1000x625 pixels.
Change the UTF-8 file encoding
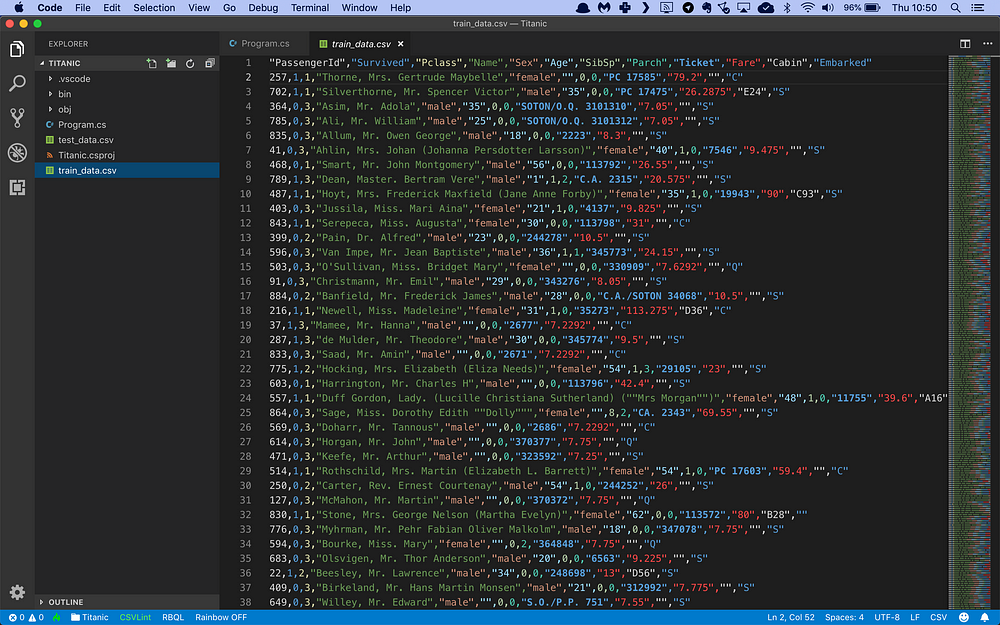(x=887, y=617)
